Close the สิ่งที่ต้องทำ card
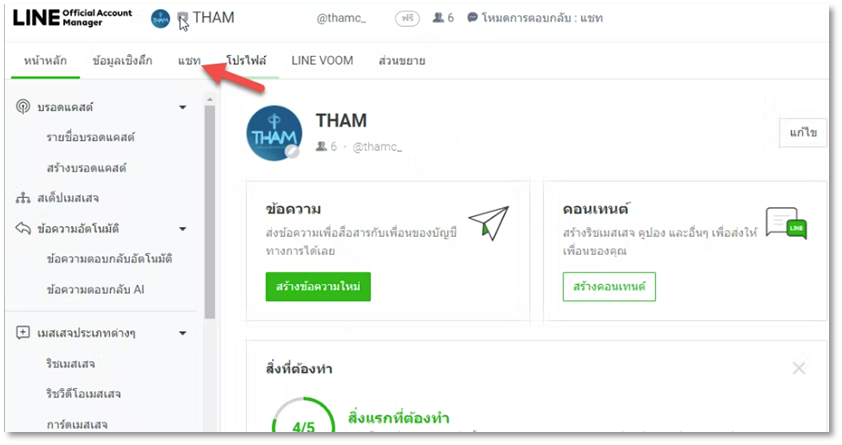842x445 pixels. click(x=799, y=368)
